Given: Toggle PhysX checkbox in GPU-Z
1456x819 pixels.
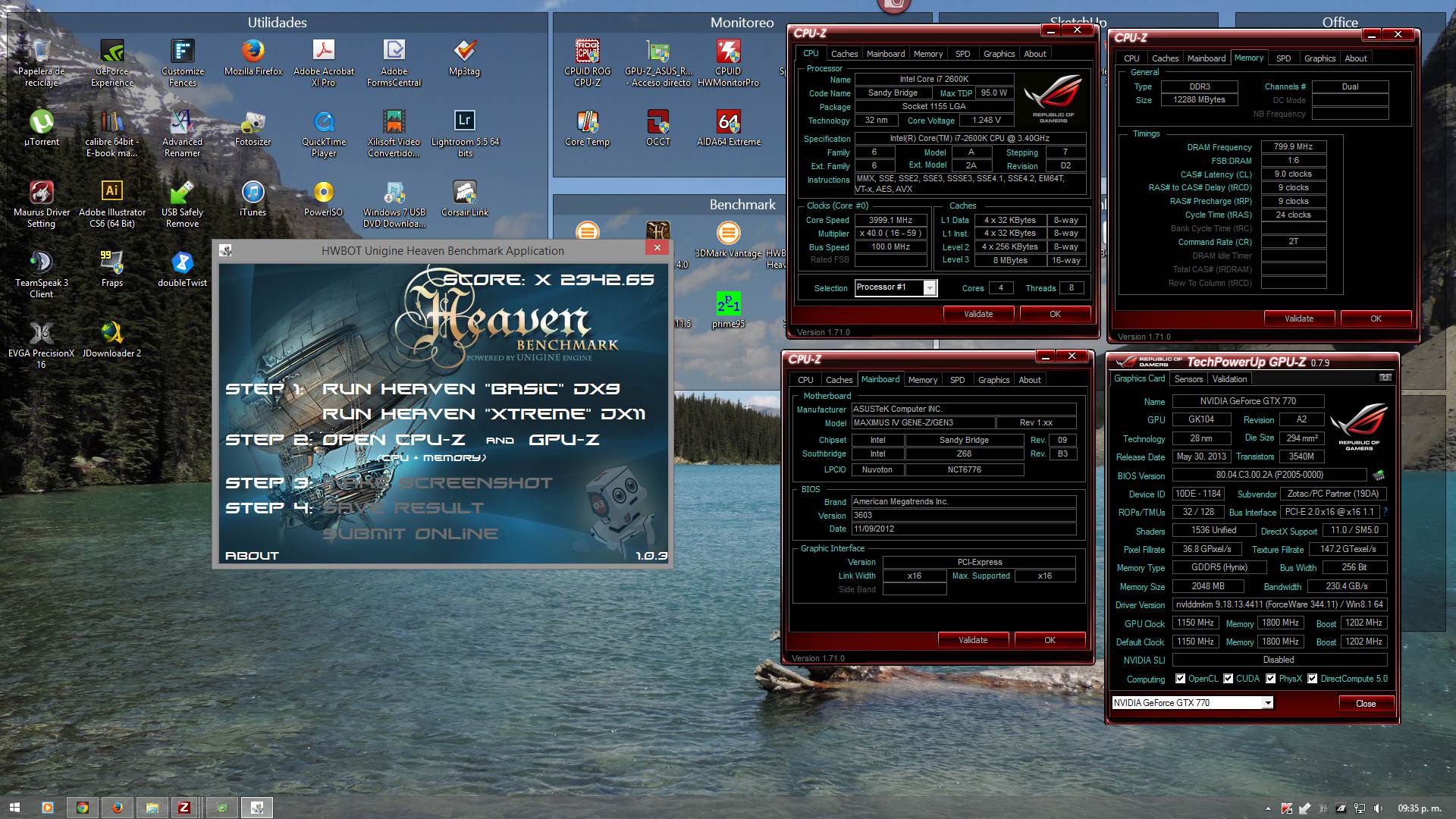Looking at the screenshot, I should 1270,679.
